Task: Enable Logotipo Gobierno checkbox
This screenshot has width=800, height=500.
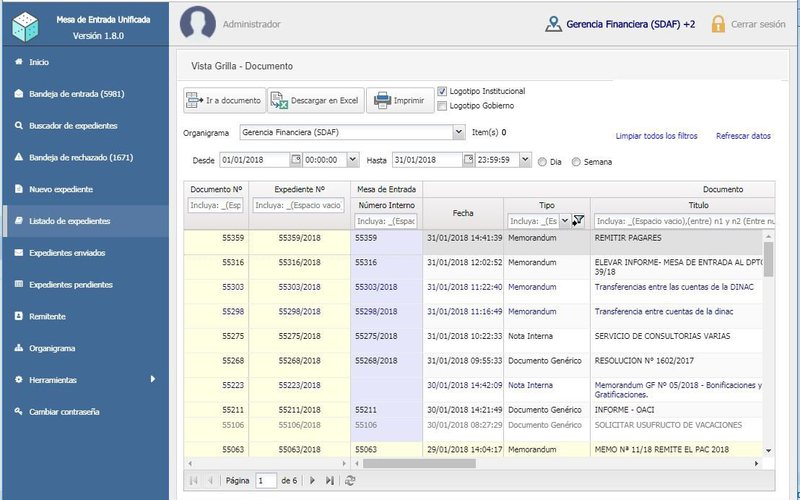Action: tap(442, 106)
